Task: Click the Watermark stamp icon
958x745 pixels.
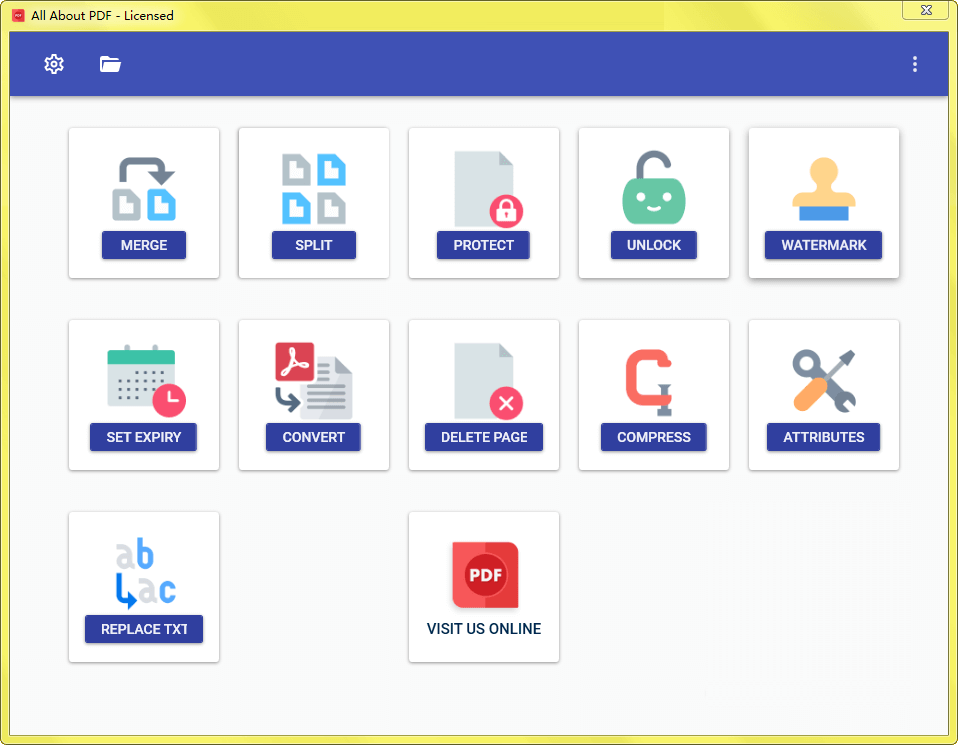Action: (823, 189)
